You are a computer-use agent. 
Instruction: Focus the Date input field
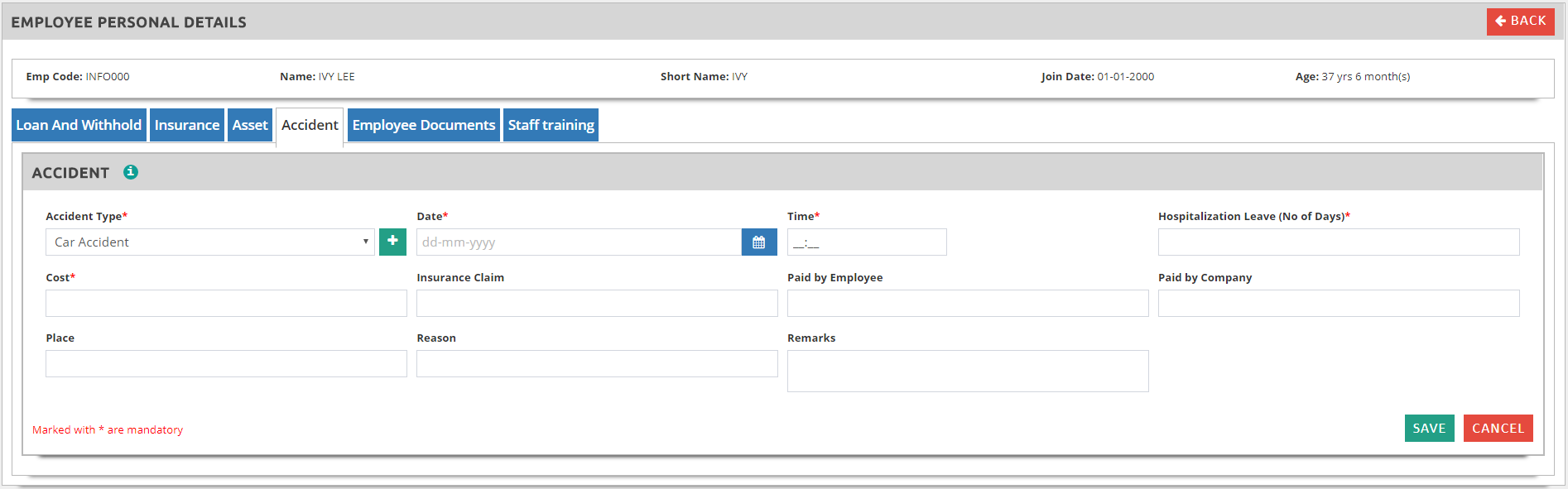(579, 242)
